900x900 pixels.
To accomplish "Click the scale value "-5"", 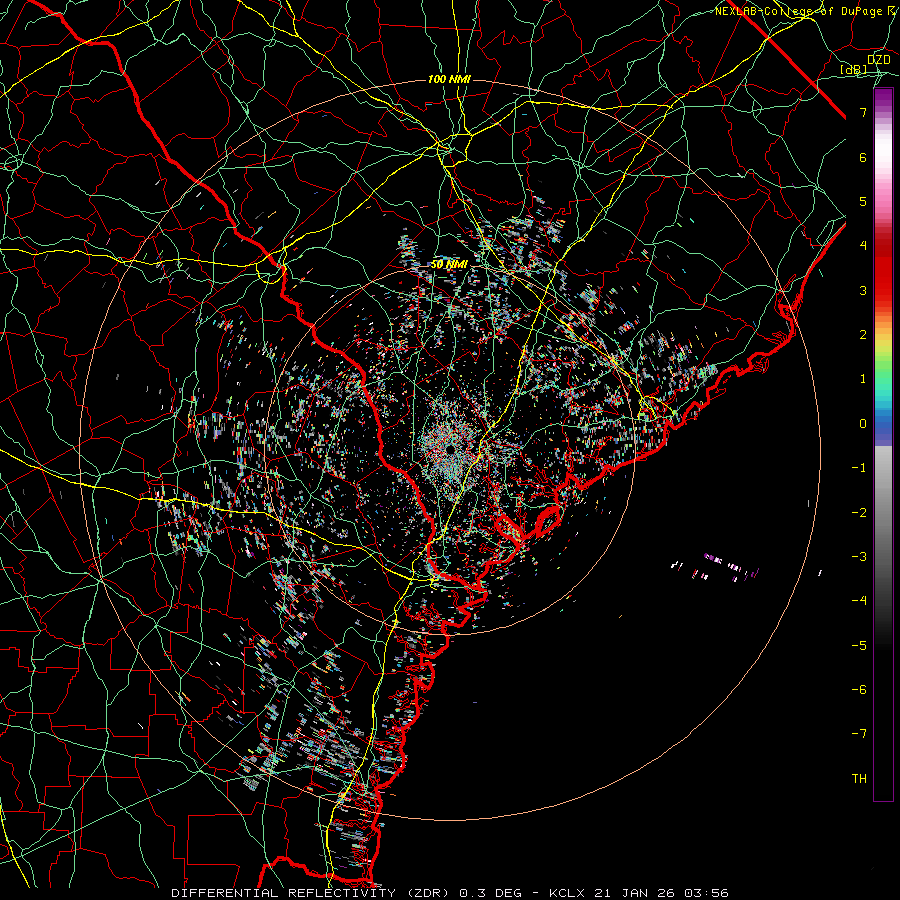I will pyautogui.click(x=859, y=646).
